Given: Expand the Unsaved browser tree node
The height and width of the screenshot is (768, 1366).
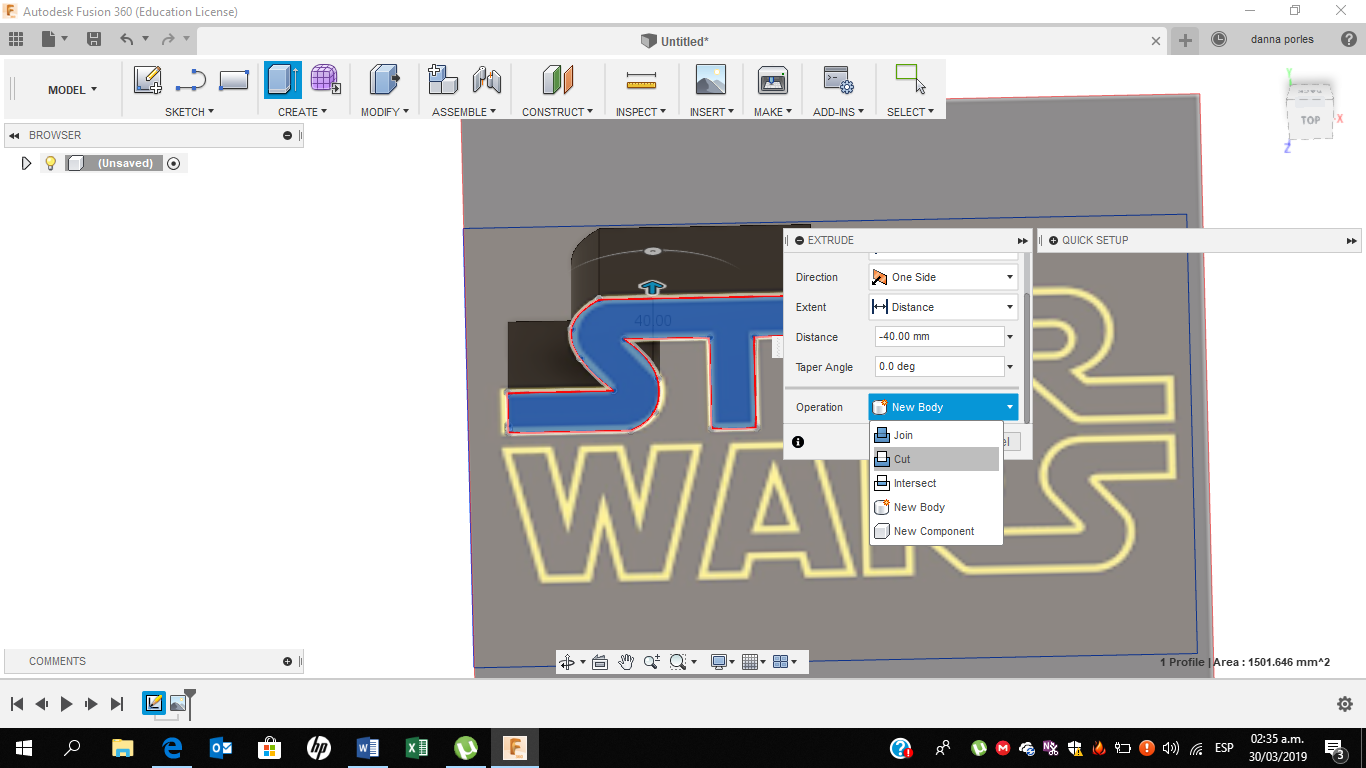Looking at the screenshot, I should [27, 163].
